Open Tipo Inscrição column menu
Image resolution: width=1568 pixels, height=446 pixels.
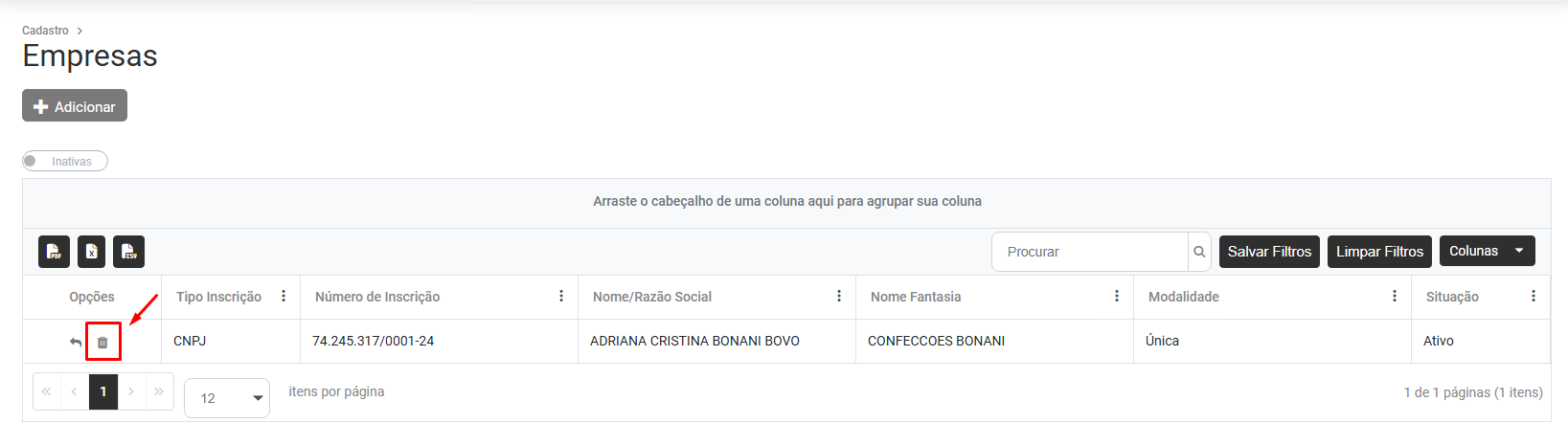[284, 297]
